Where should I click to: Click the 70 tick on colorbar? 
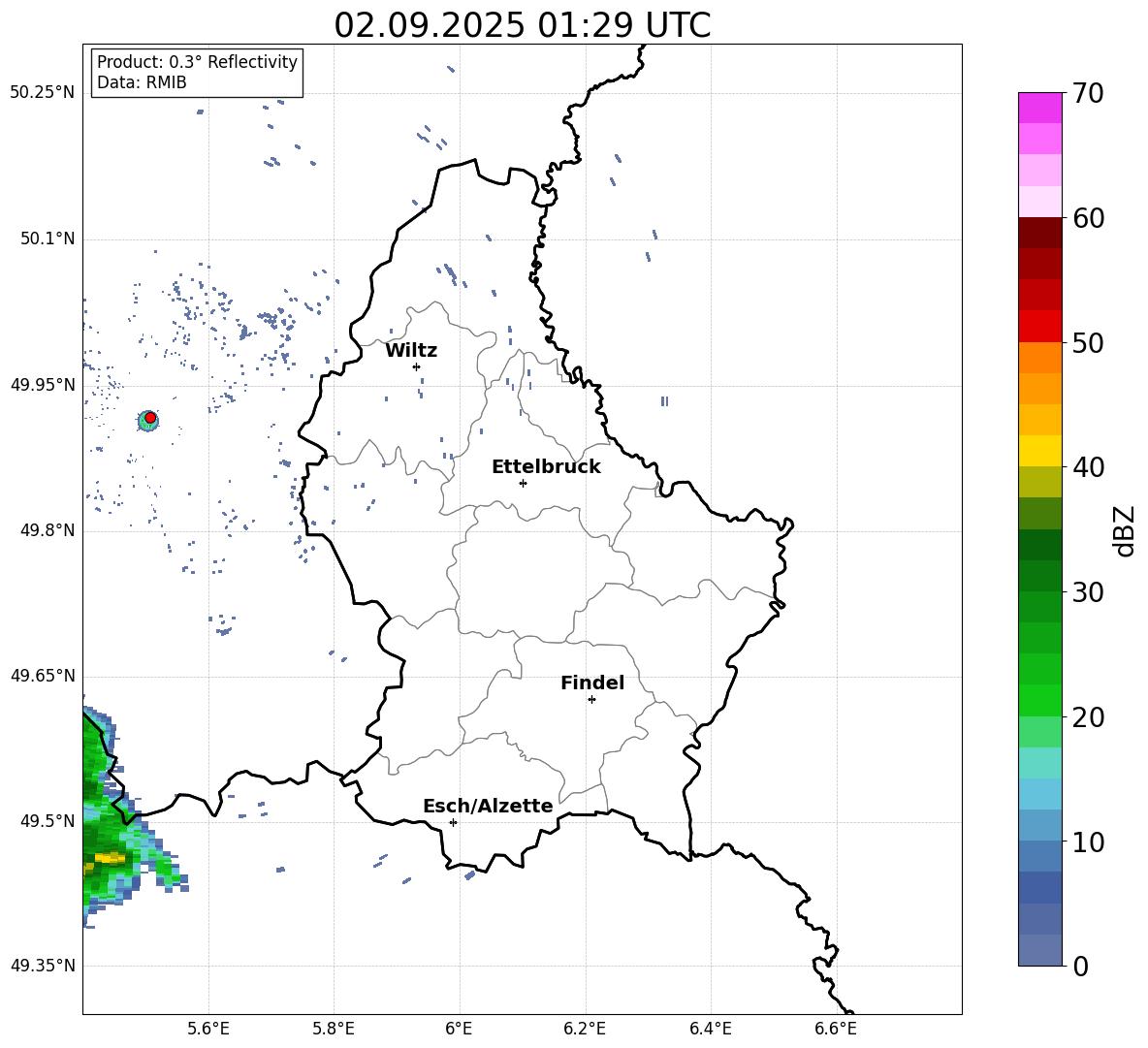pyautogui.click(x=1087, y=94)
